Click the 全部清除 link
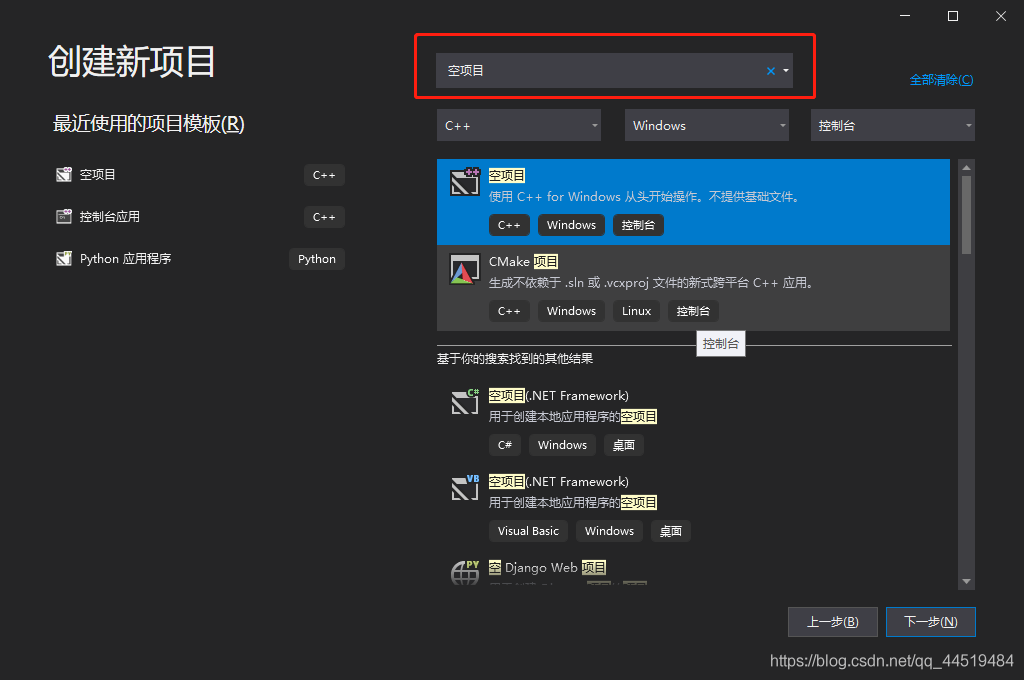This screenshot has height=680, width=1024. (941, 80)
